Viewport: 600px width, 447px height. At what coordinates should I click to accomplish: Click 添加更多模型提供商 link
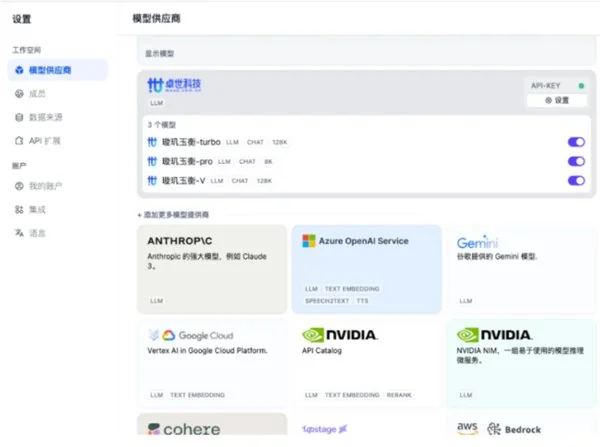pyautogui.click(x=173, y=215)
